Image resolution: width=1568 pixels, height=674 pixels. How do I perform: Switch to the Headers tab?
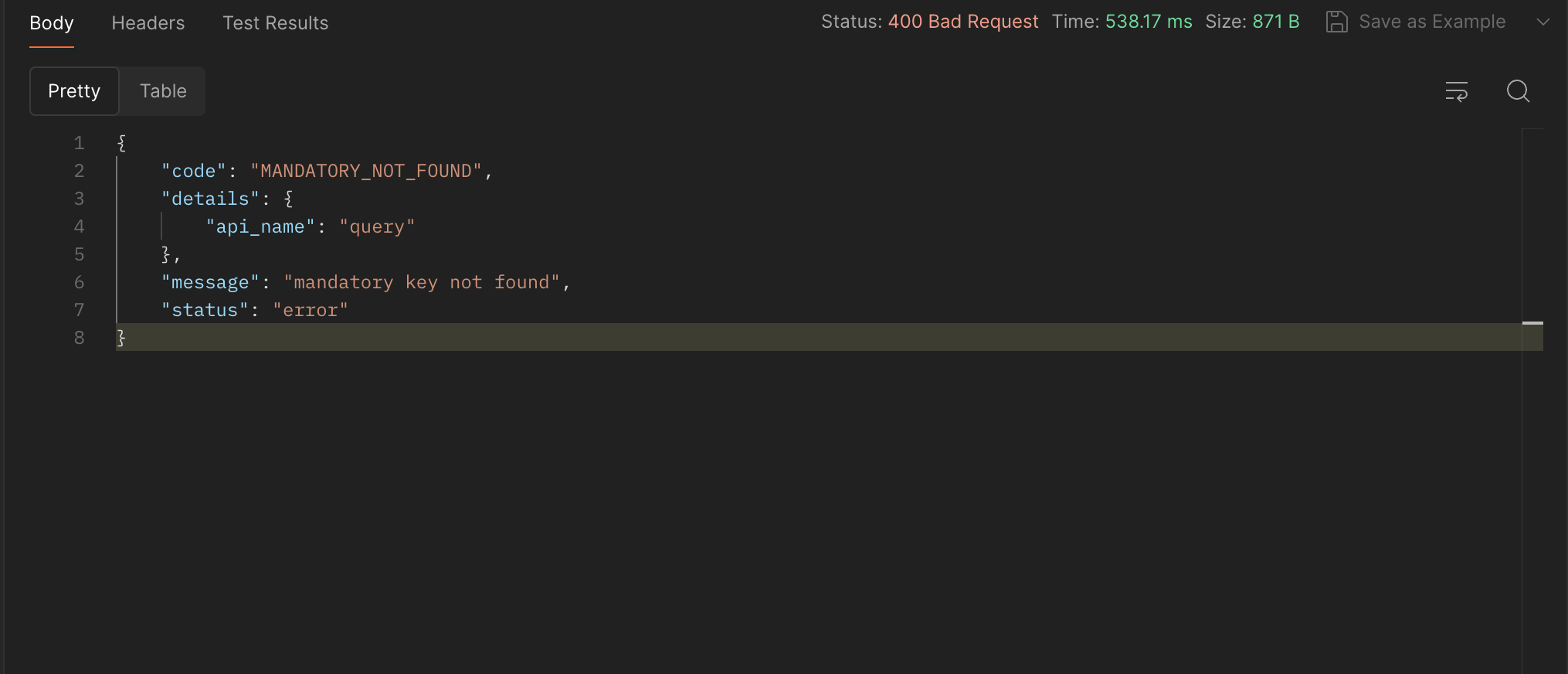tap(148, 23)
